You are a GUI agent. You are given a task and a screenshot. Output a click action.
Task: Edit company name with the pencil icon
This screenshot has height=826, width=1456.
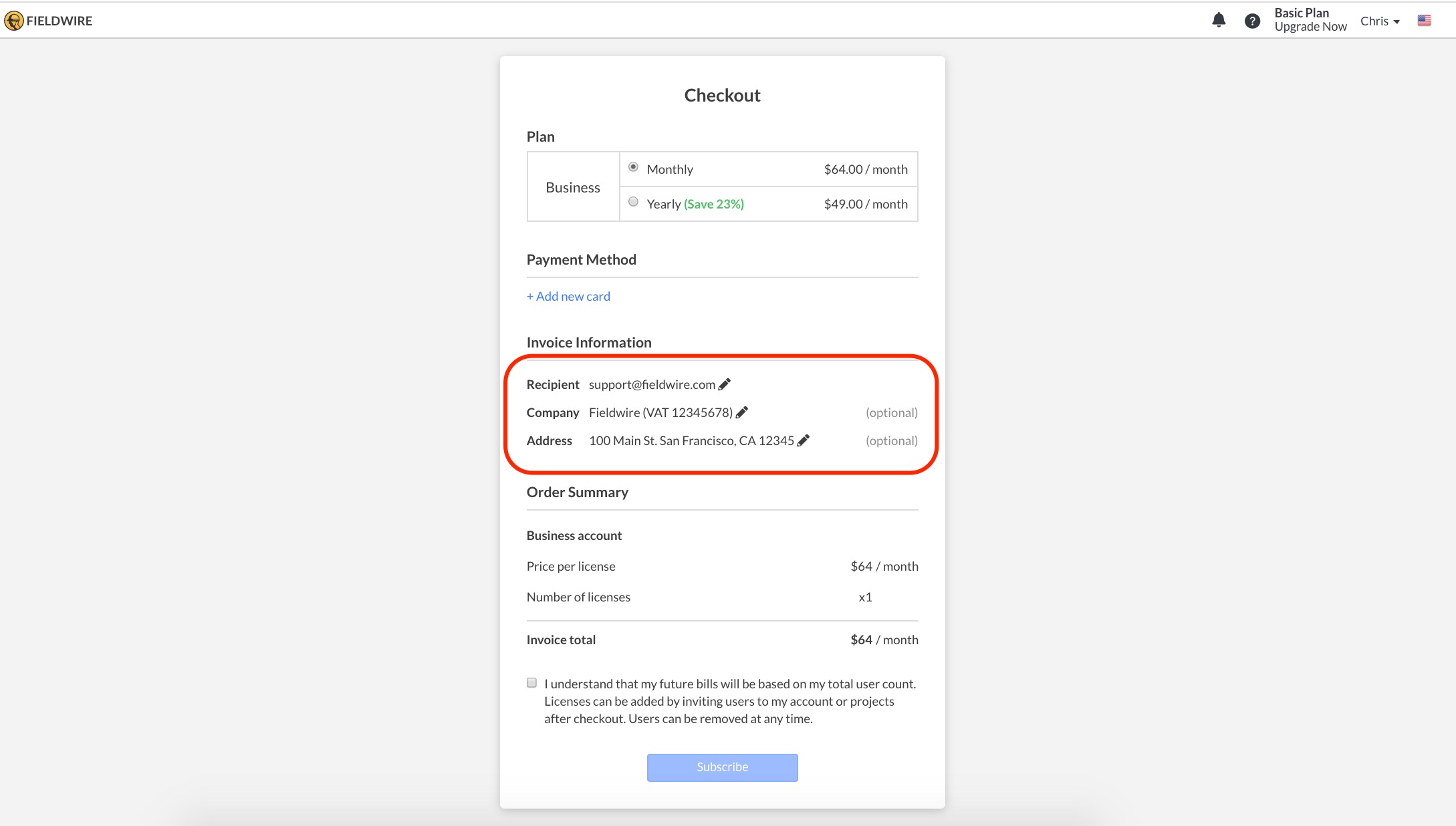(x=741, y=412)
